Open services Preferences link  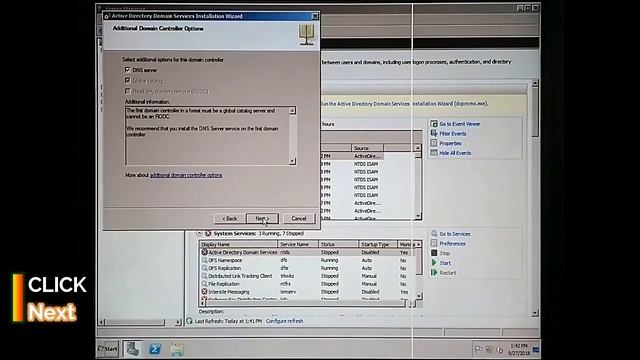(x=452, y=244)
